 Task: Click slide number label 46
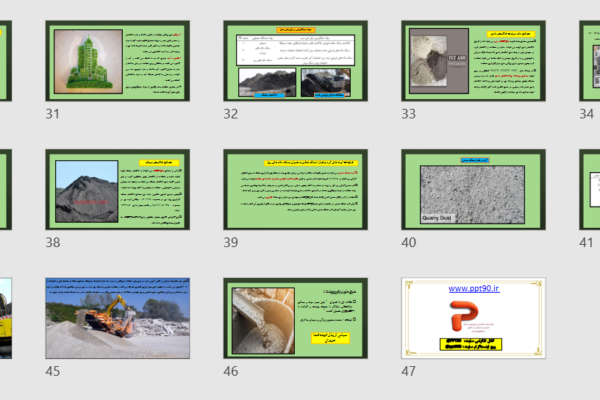click(x=231, y=371)
